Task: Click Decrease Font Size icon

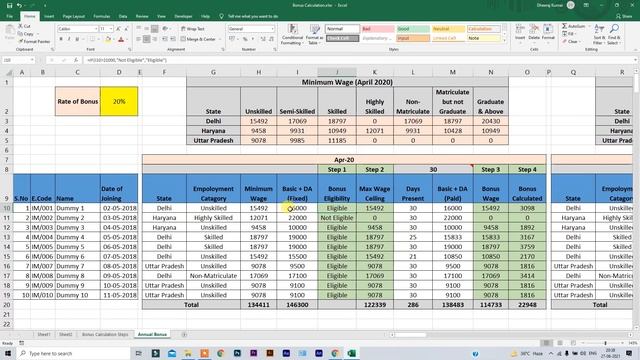Action: coord(126,29)
